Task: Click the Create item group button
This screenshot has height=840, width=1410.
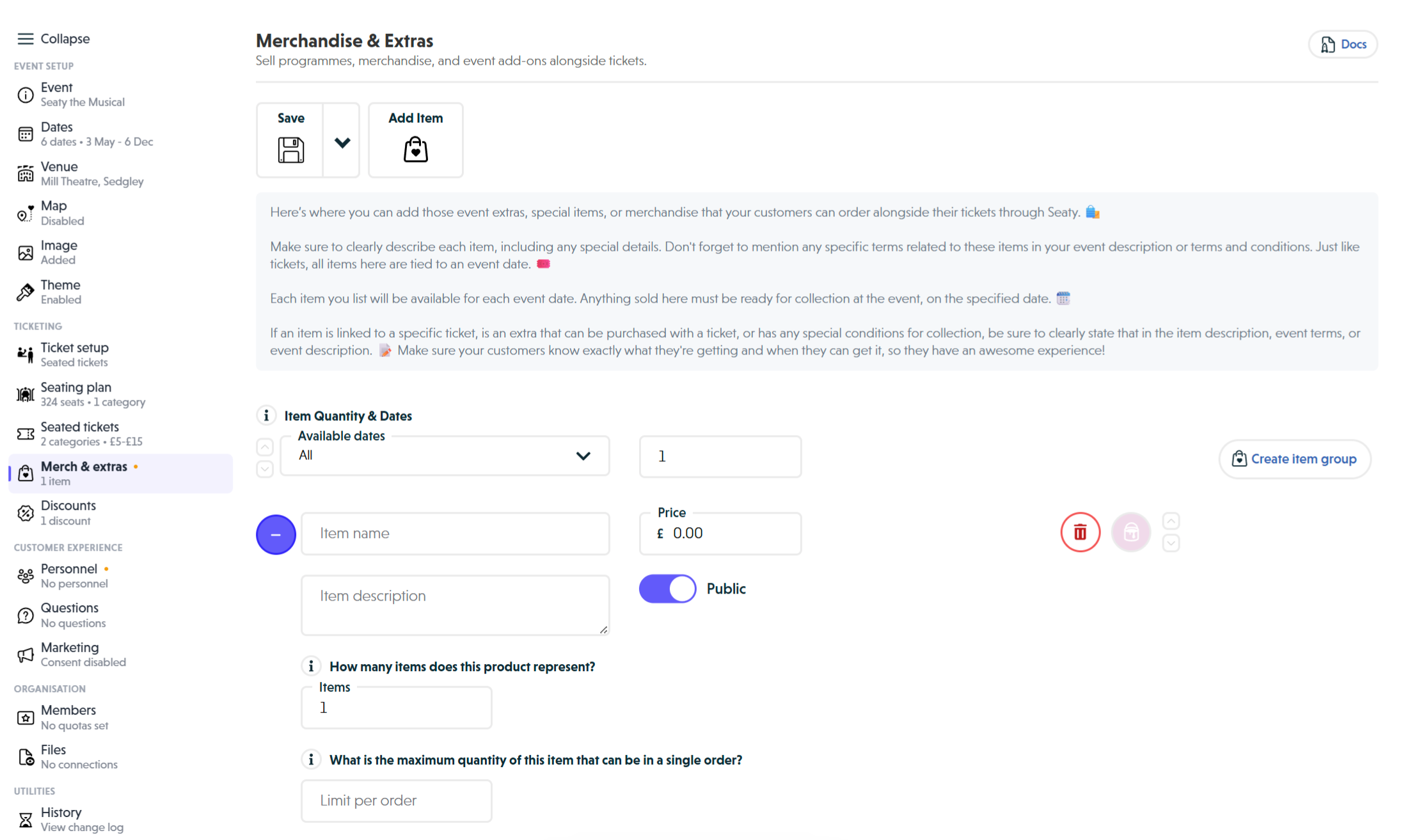Action: (x=1295, y=459)
